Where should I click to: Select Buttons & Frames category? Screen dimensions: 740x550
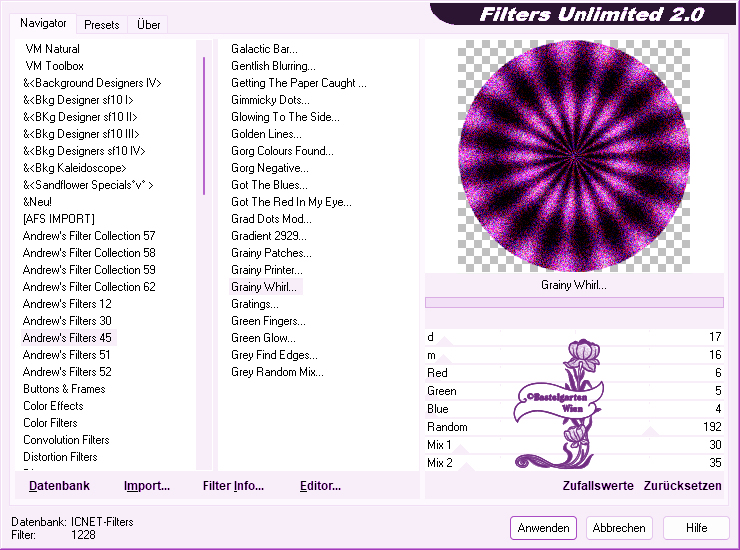(x=64, y=389)
